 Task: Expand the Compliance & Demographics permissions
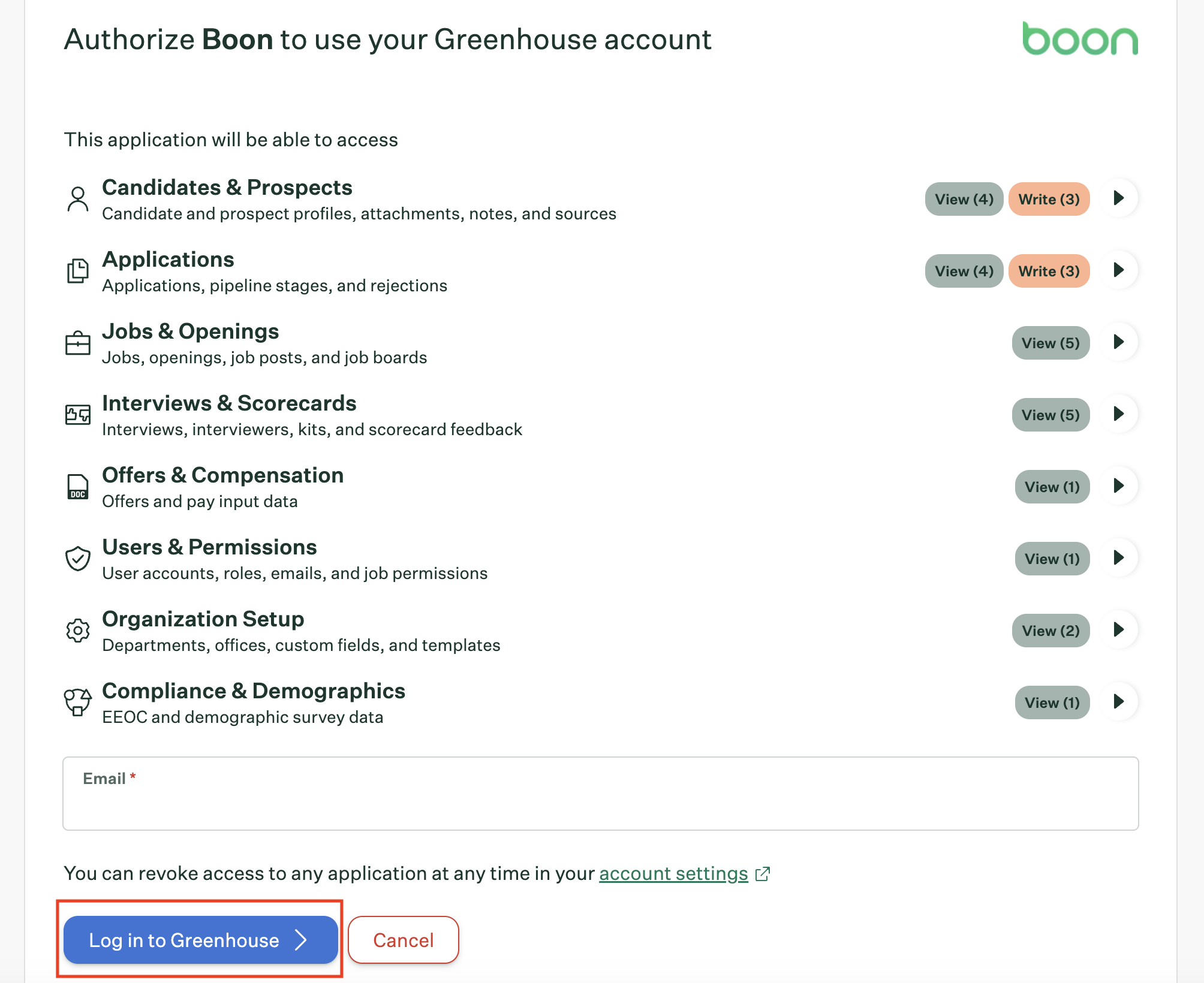click(1119, 702)
